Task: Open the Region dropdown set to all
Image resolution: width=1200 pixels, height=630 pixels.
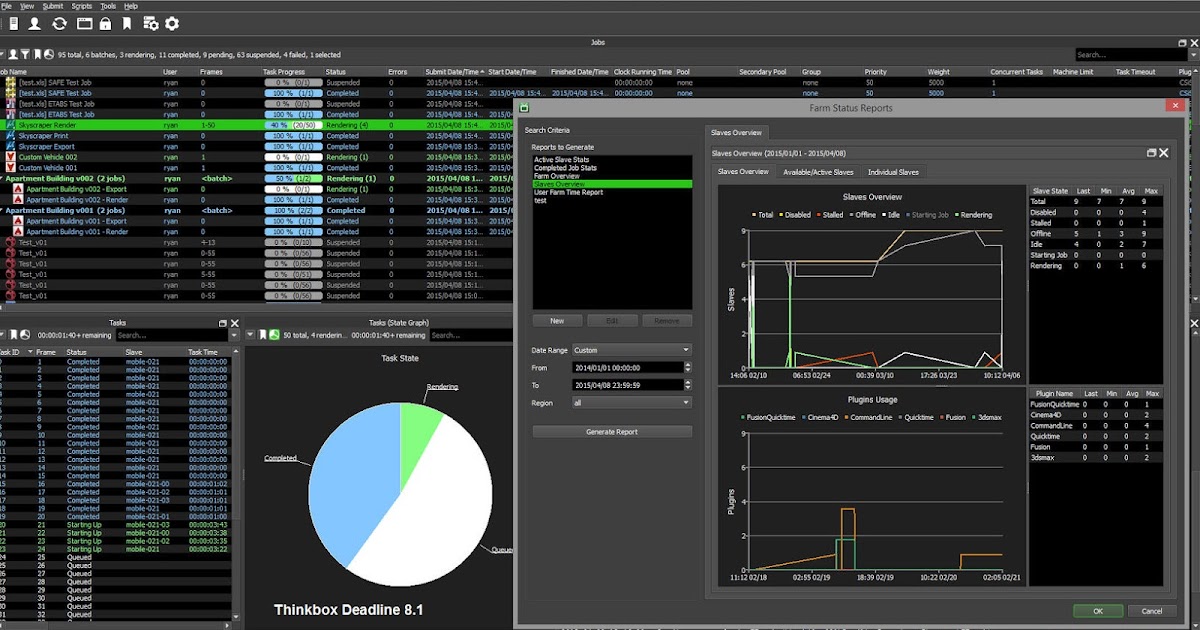Action: pyautogui.click(x=631, y=402)
